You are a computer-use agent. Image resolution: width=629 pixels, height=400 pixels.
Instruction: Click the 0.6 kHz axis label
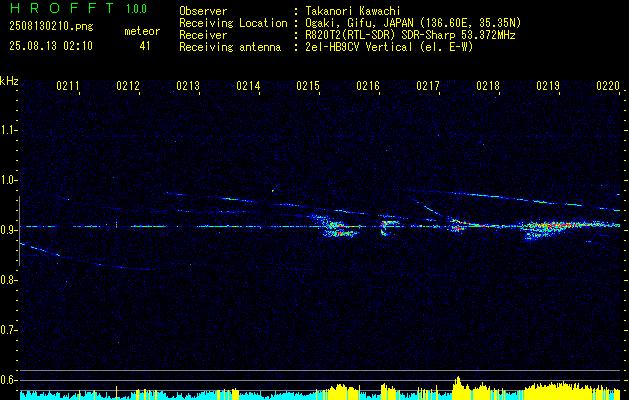tap(9, 380)
